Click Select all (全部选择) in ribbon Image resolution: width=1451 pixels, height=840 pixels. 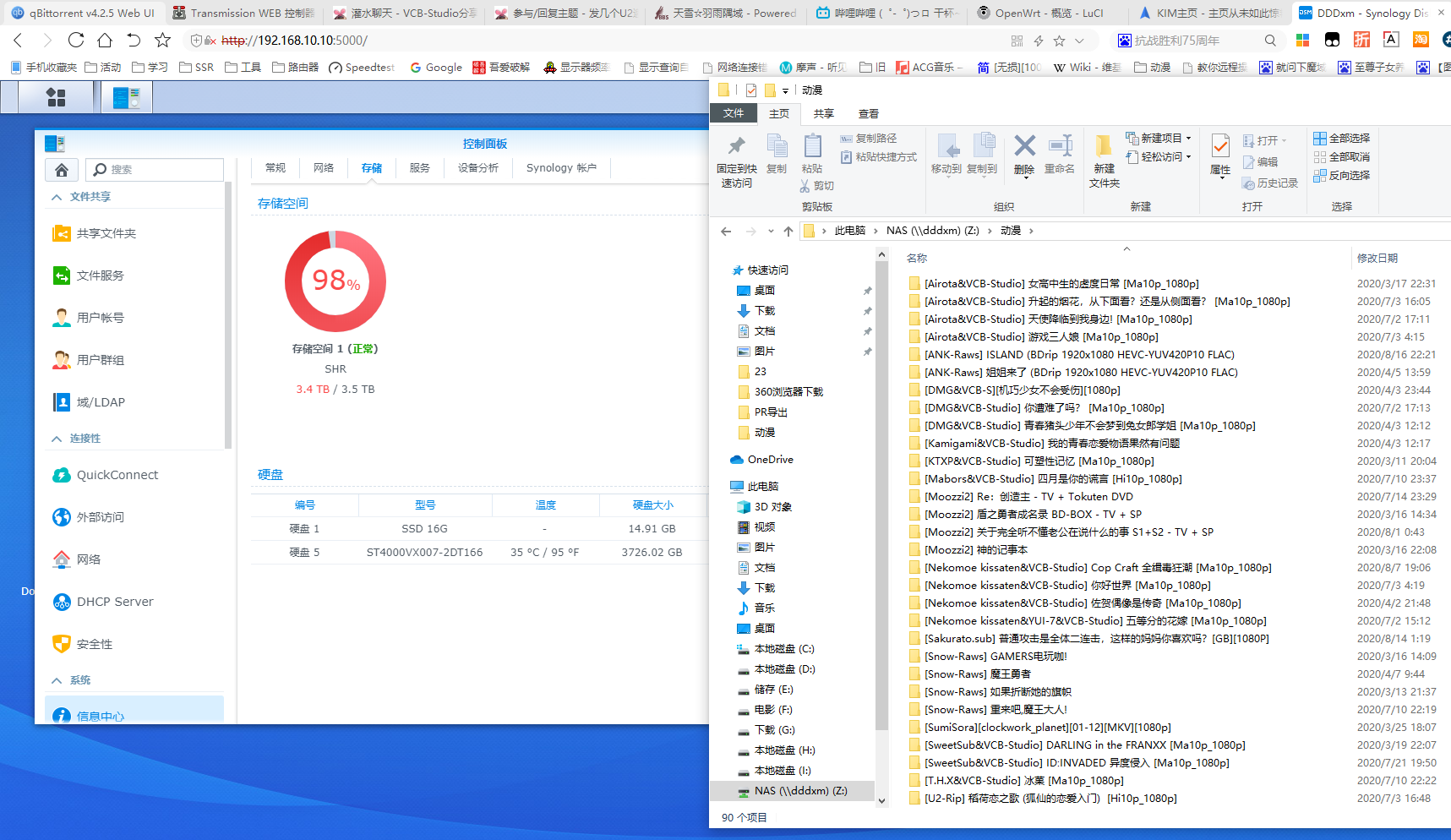pos(1342,139)
